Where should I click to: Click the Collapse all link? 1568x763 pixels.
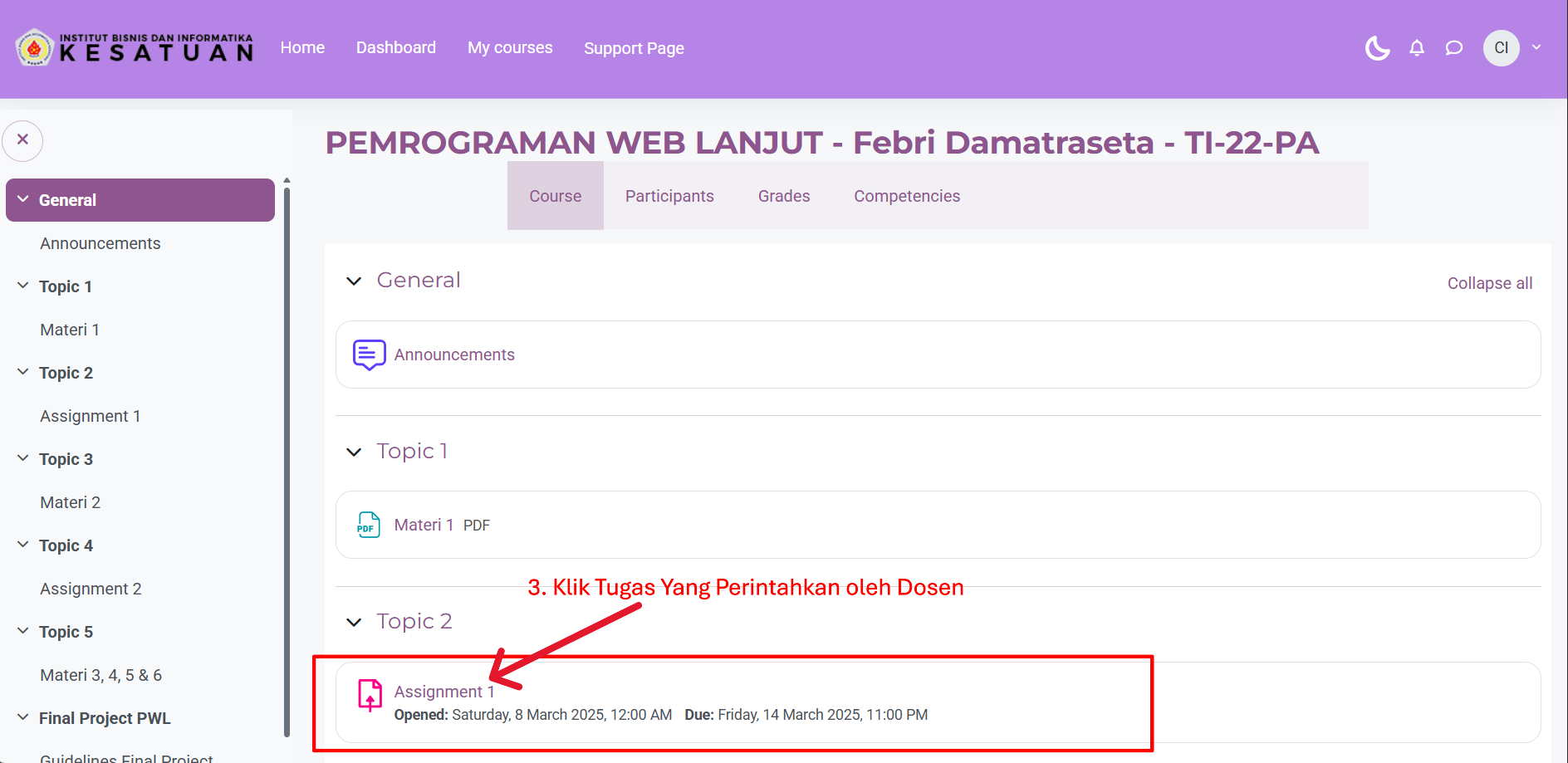1489,283
